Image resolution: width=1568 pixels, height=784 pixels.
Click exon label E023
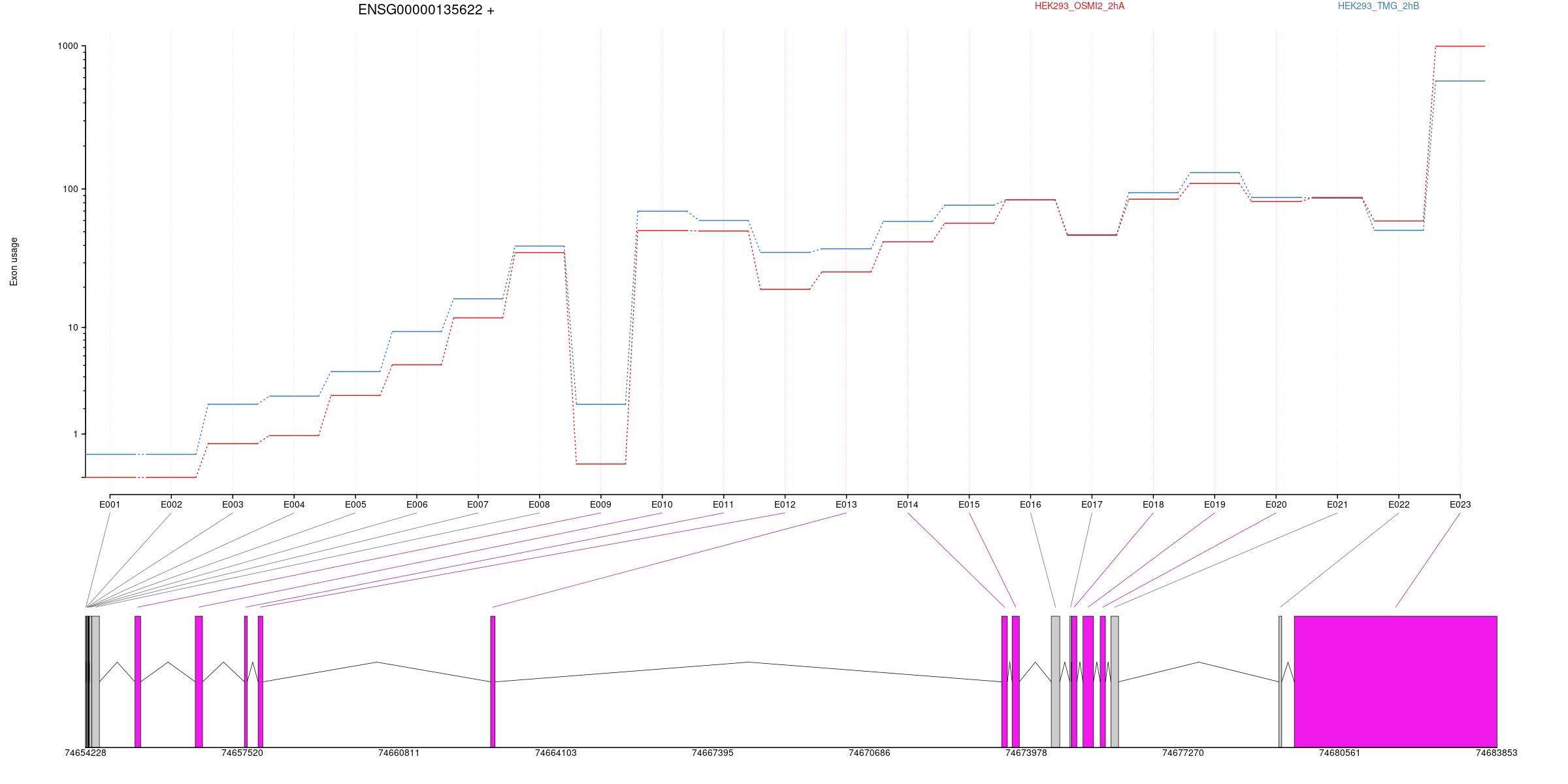coord(1460,504)
